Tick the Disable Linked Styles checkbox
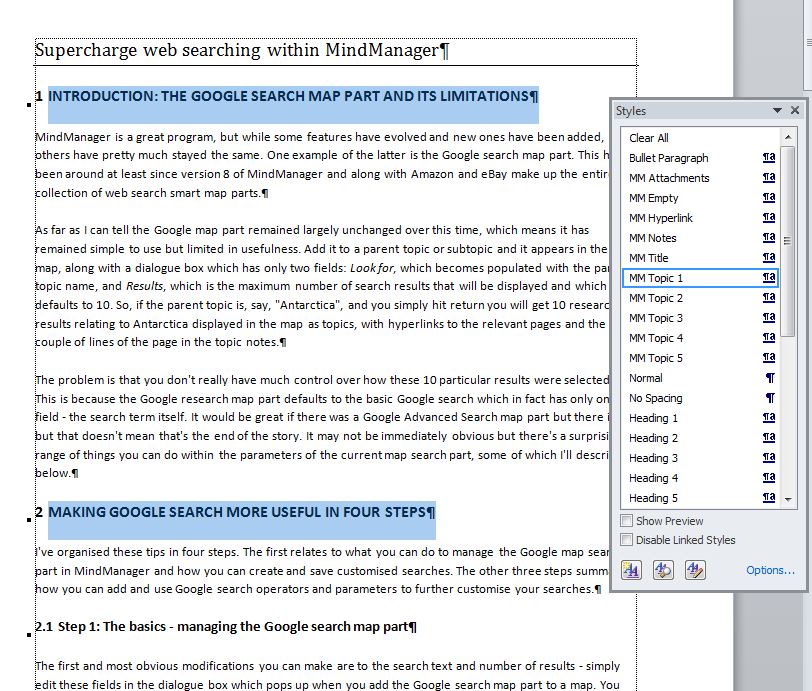 [627, 540]
